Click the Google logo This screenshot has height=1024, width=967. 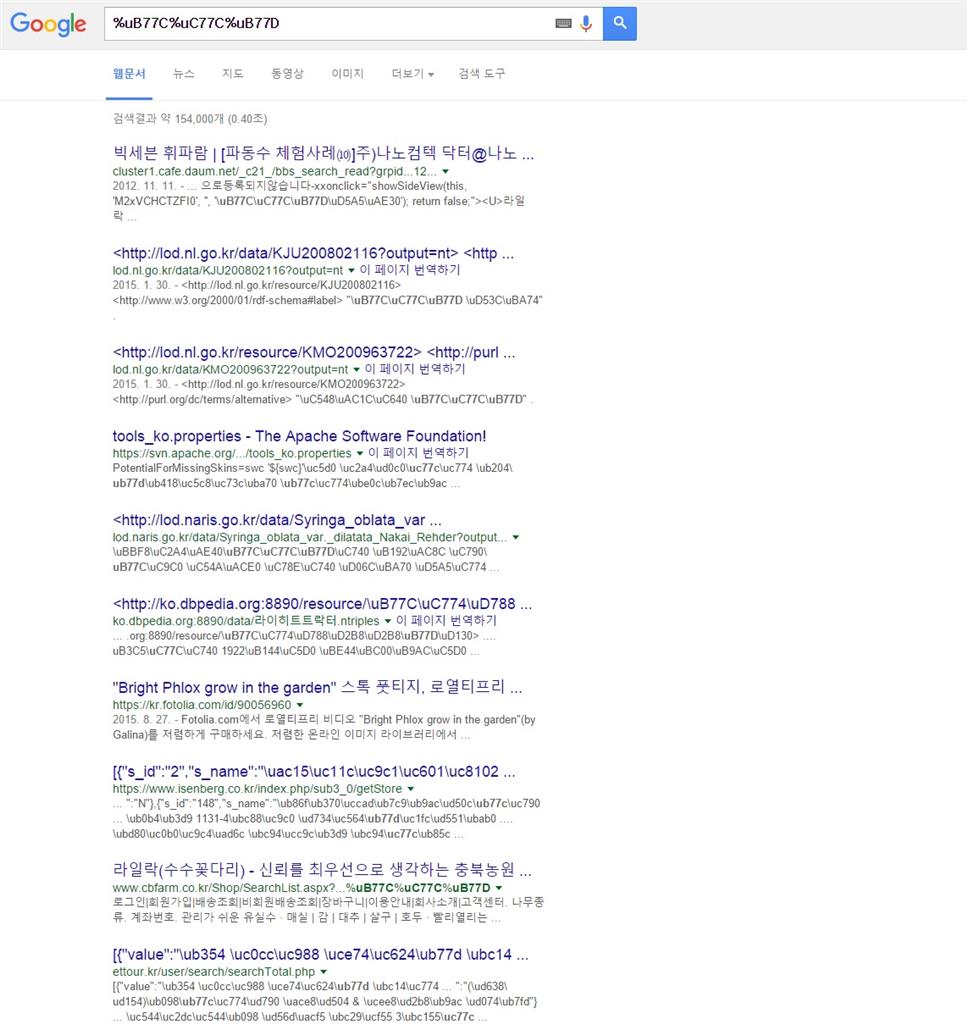pos(48,24)
